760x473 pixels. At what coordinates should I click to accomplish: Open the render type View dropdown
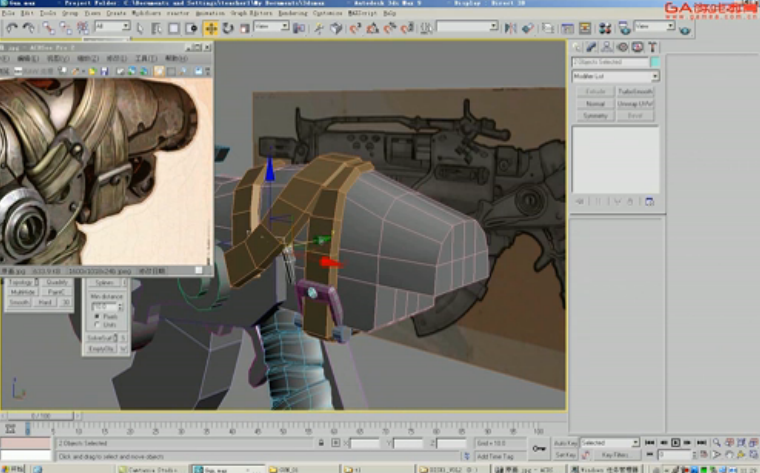click(654, 26)
